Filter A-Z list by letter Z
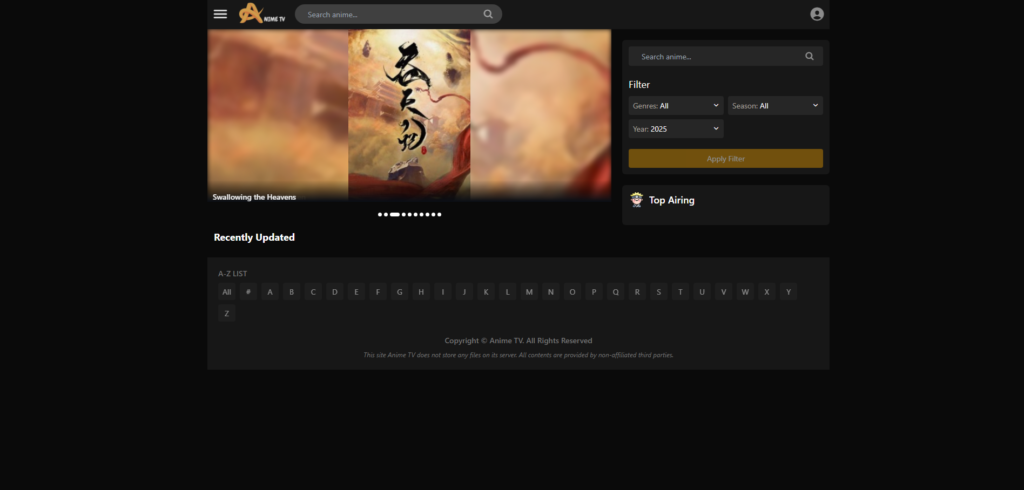This screenshot has height=490, width=1024. 227,314
